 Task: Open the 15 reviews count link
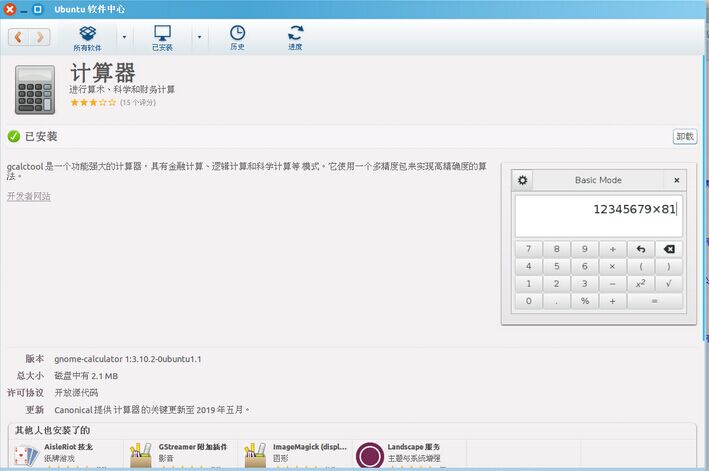tap(138, 103)
